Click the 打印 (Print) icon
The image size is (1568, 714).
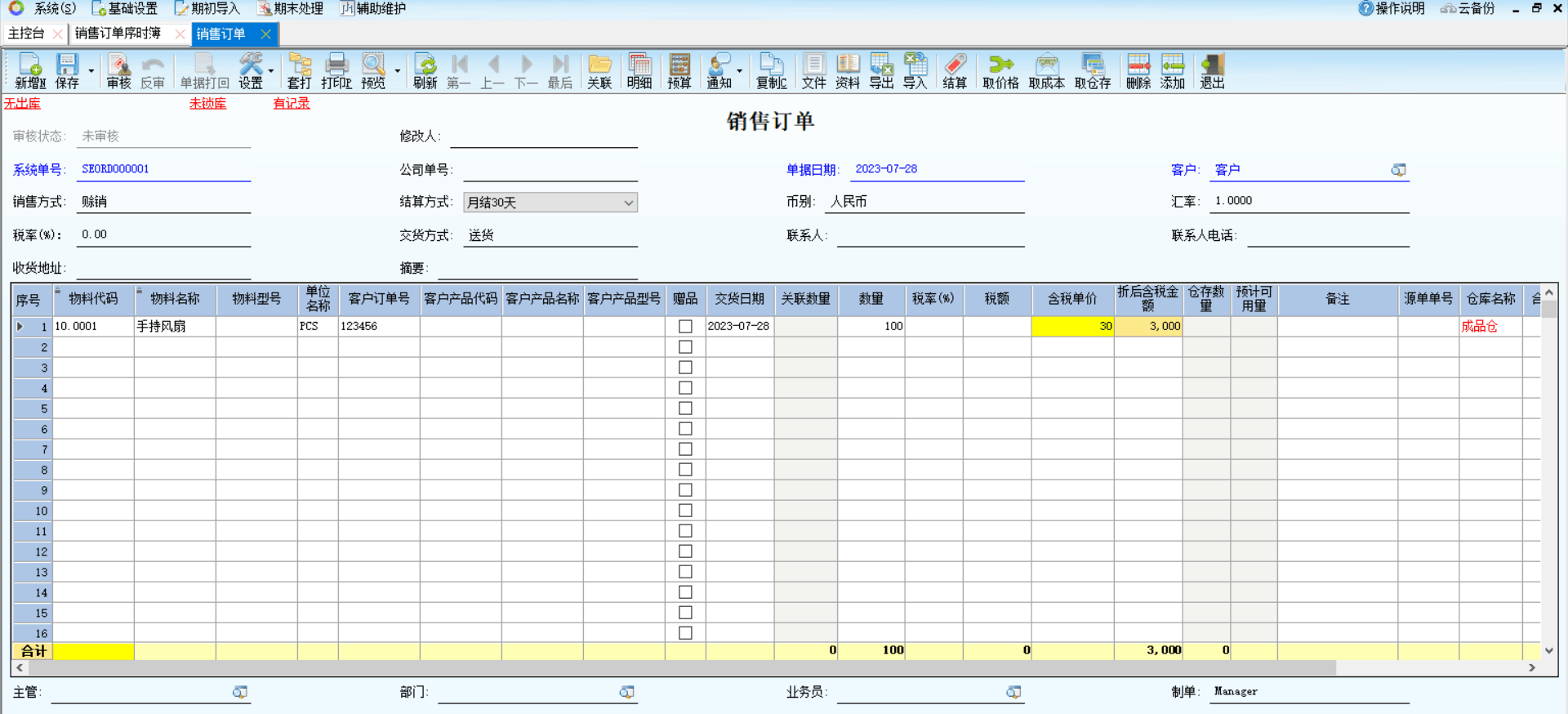tap(336, 70)
